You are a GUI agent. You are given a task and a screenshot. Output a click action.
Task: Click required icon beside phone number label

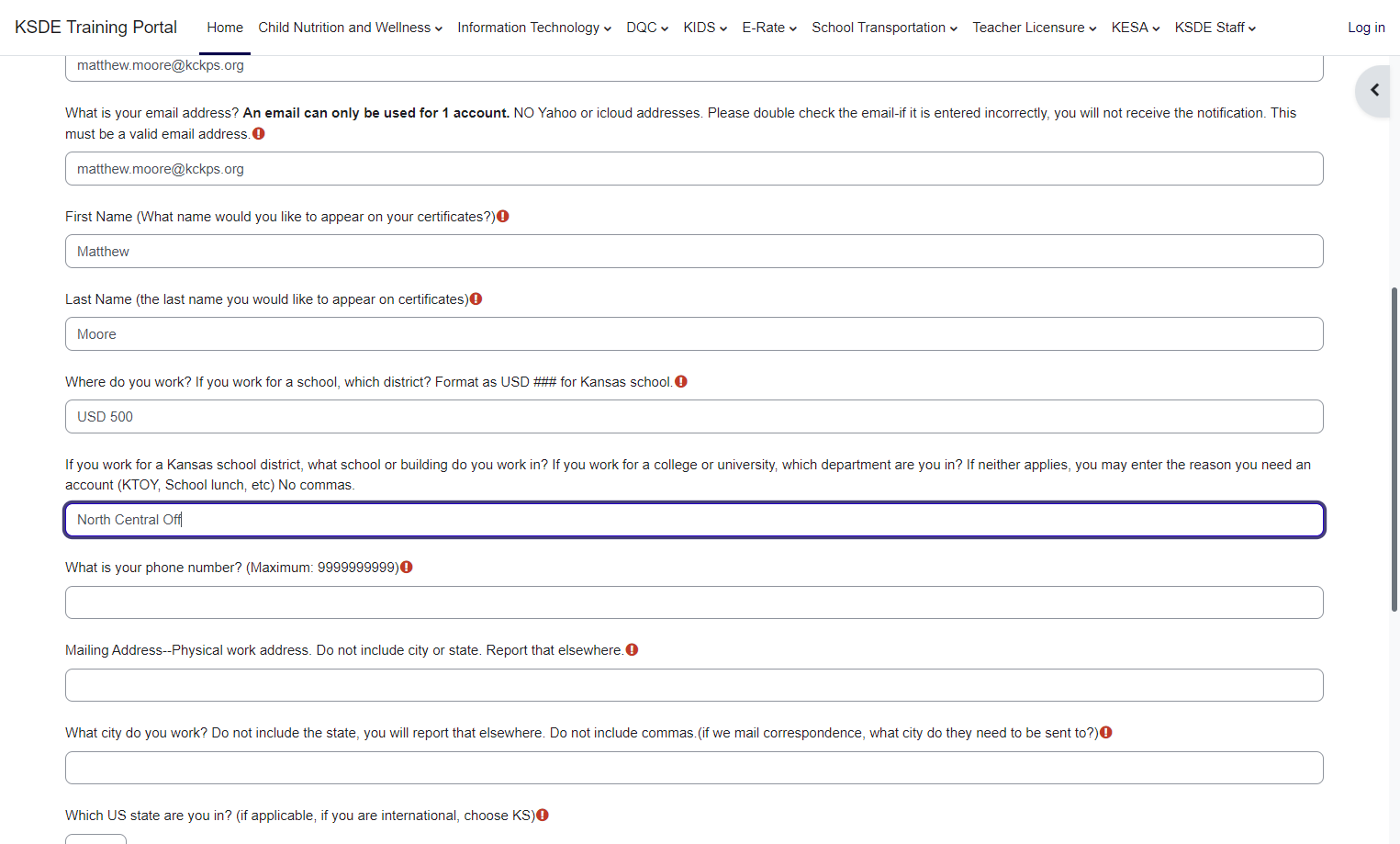click(407, 568)
